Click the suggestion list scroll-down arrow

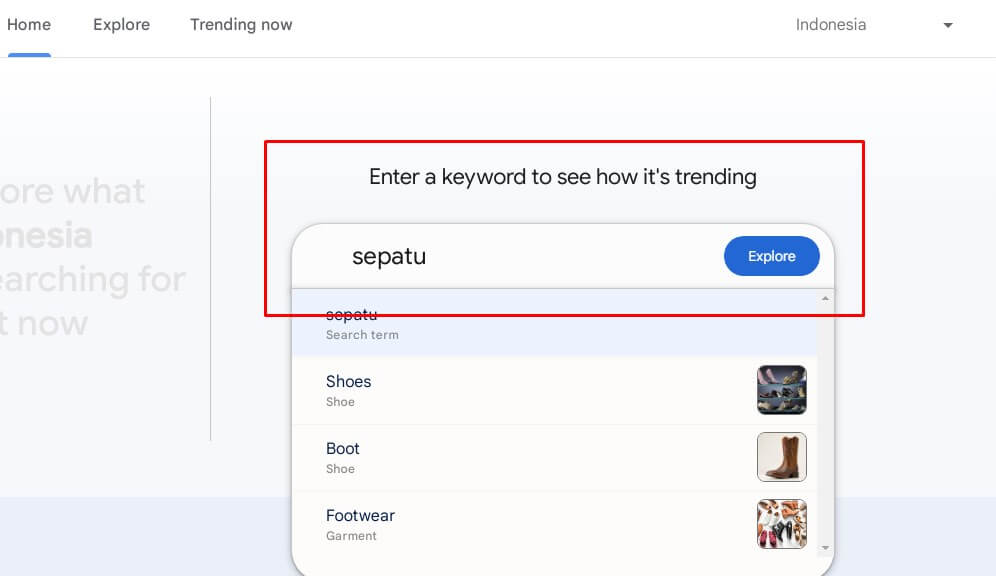pos(825,547)
